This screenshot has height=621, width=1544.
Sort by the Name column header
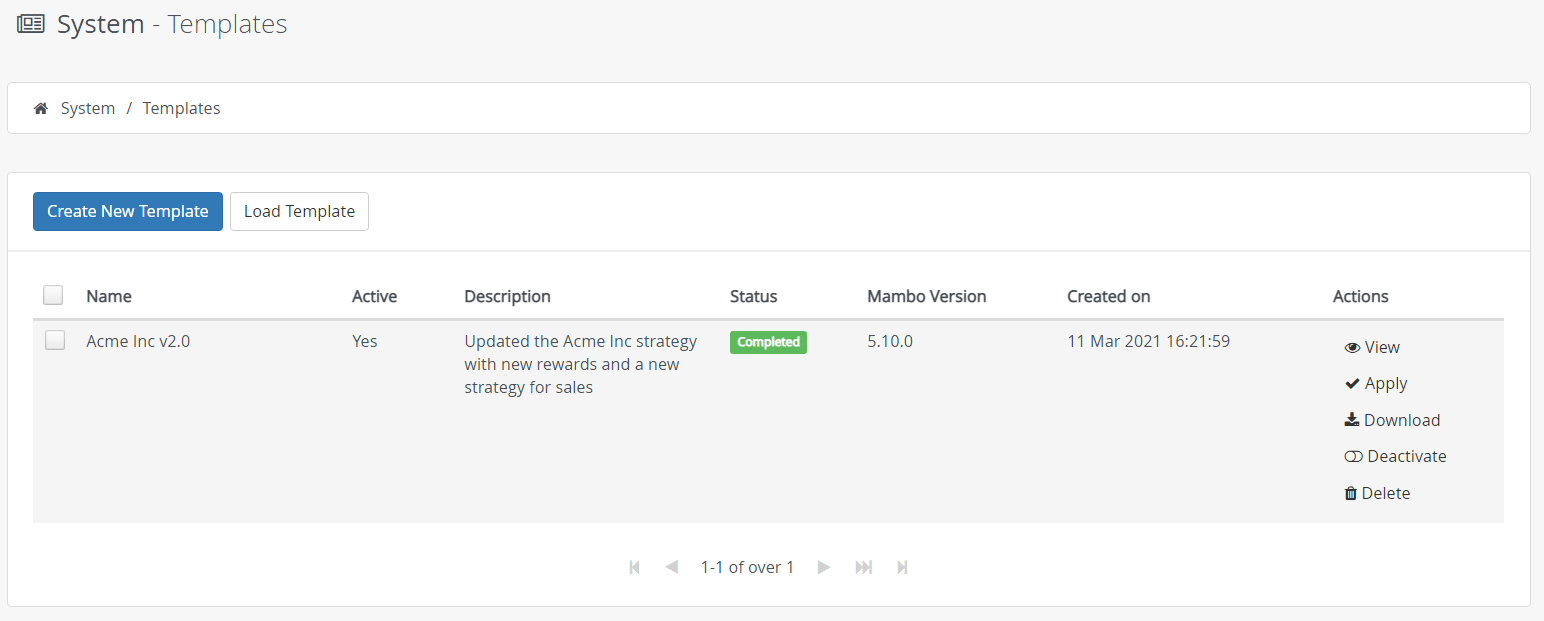point(109,296)
